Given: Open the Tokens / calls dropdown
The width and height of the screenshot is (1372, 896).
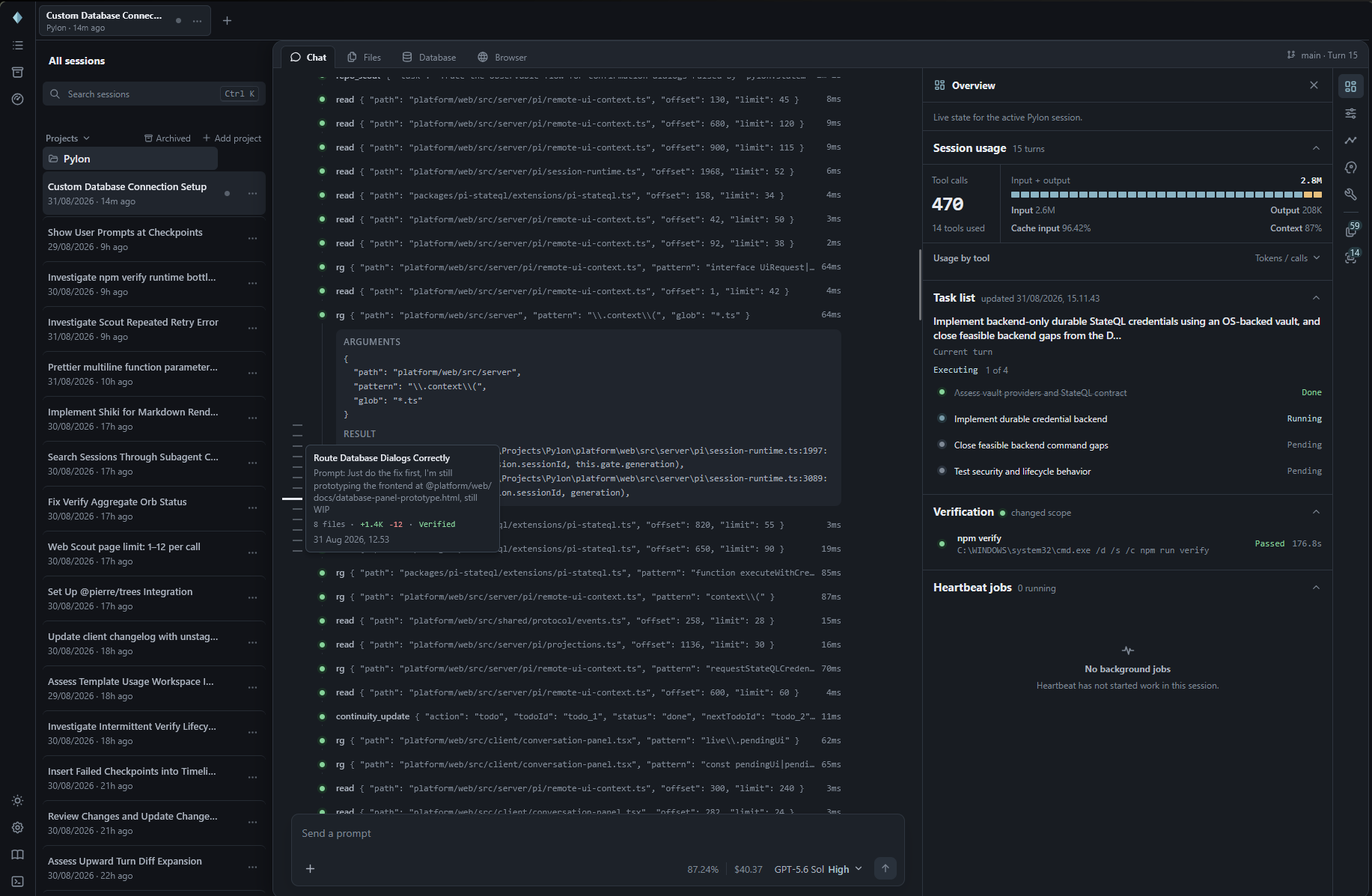Looking at the screenshot, I should coord(1287,258).
